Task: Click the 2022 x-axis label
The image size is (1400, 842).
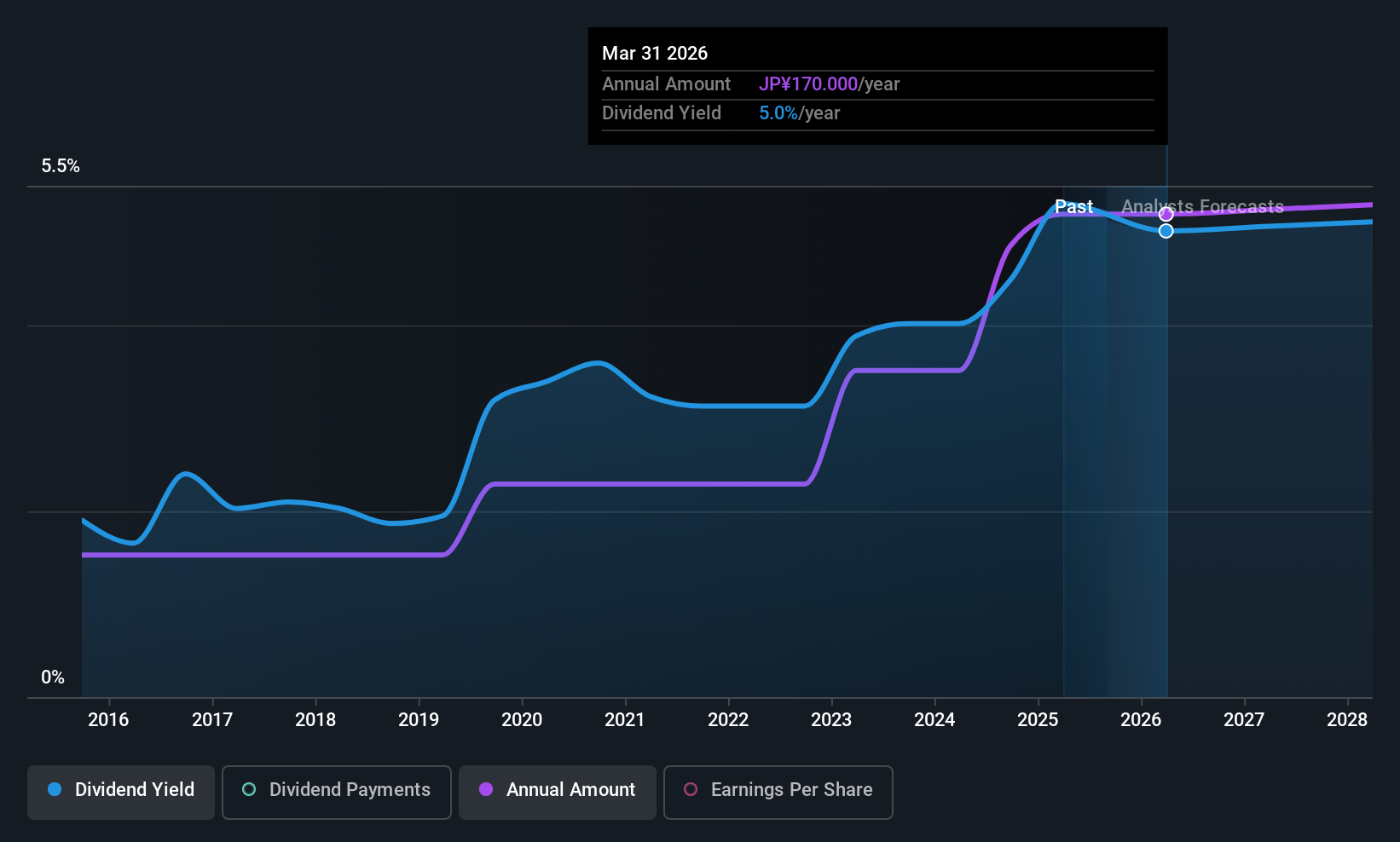Action: coord(728,720)
